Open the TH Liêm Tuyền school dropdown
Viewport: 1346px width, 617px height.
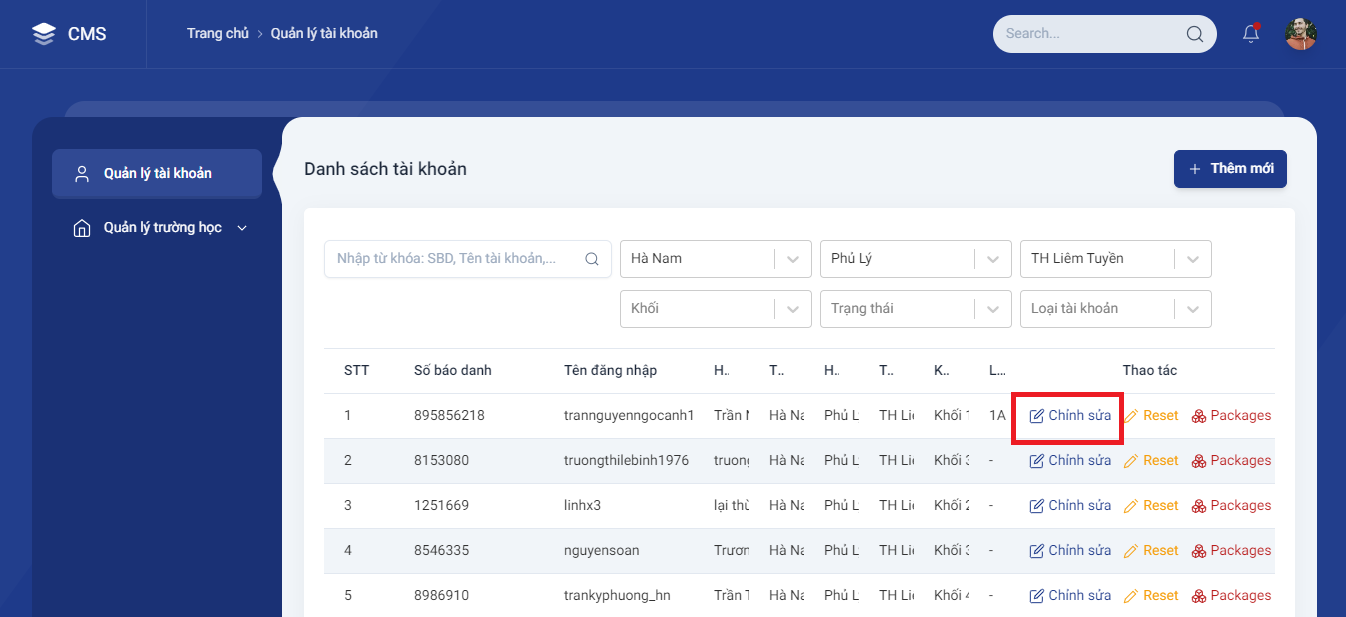pyautogui.click(x=1116, y=259)
